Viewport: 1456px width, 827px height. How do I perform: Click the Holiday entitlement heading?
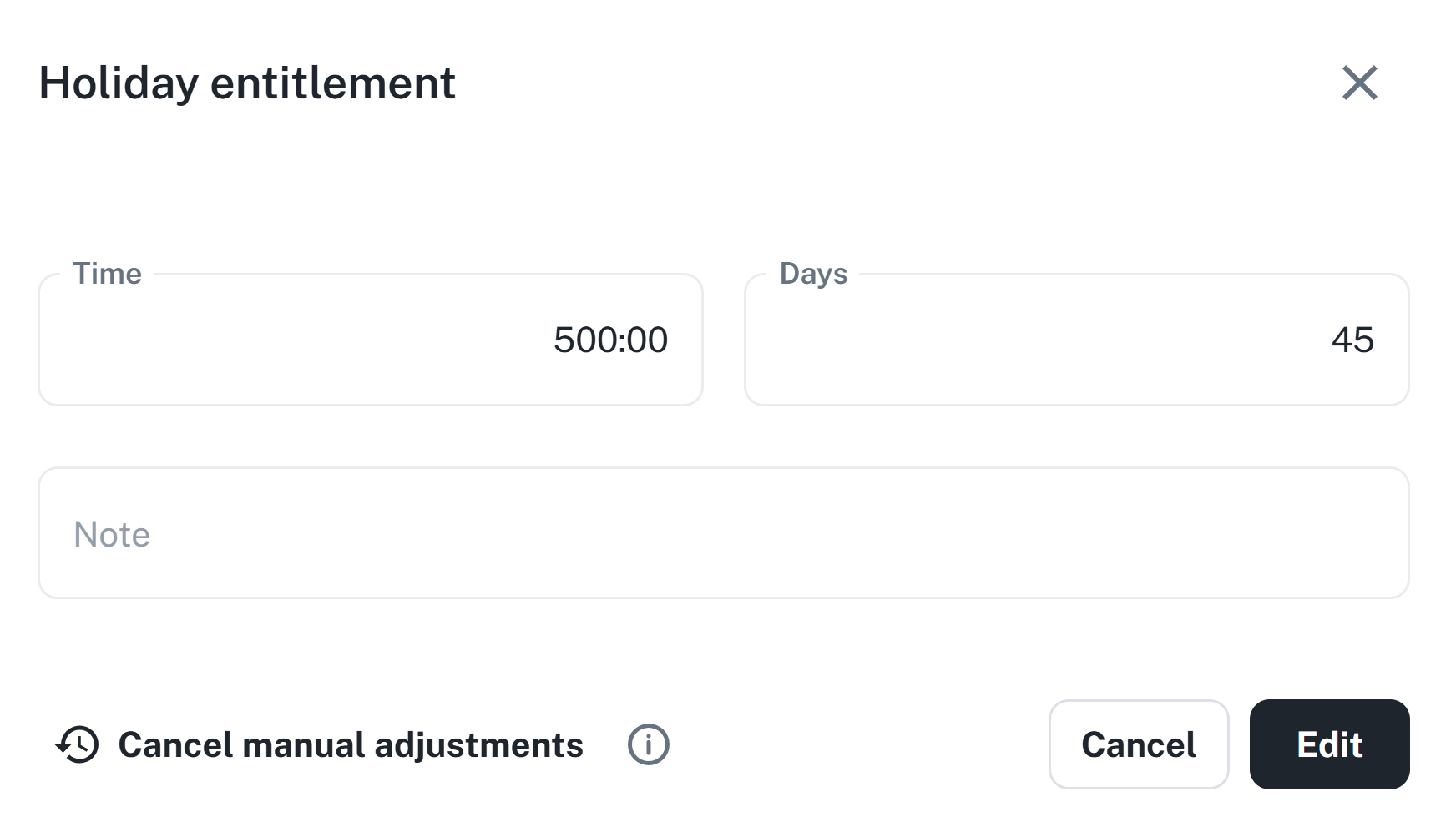click(247, 83)
